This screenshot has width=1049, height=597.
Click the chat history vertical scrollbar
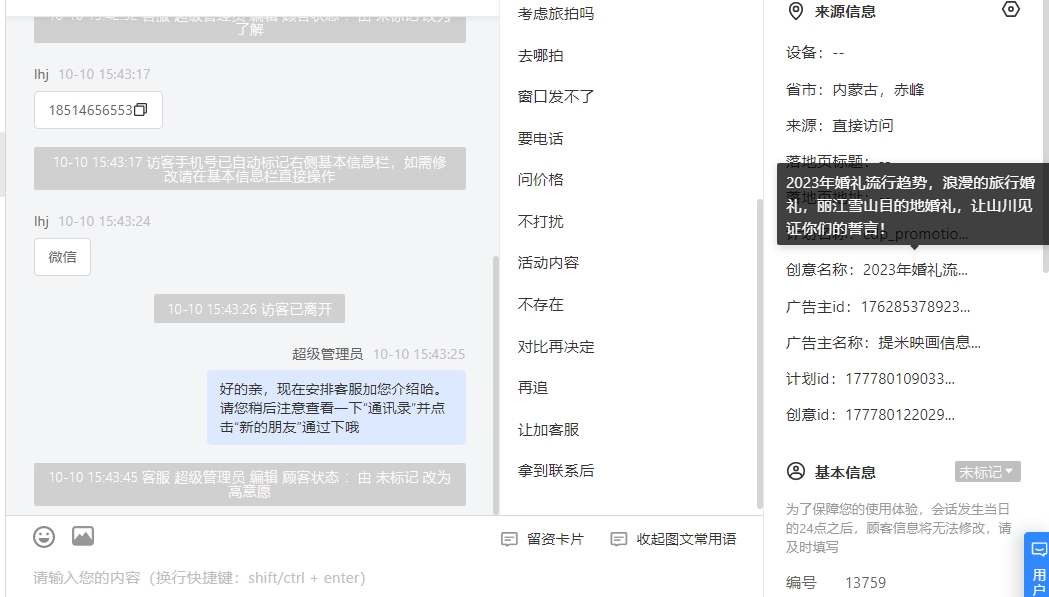pyautogui.click(x=496, y=385)
